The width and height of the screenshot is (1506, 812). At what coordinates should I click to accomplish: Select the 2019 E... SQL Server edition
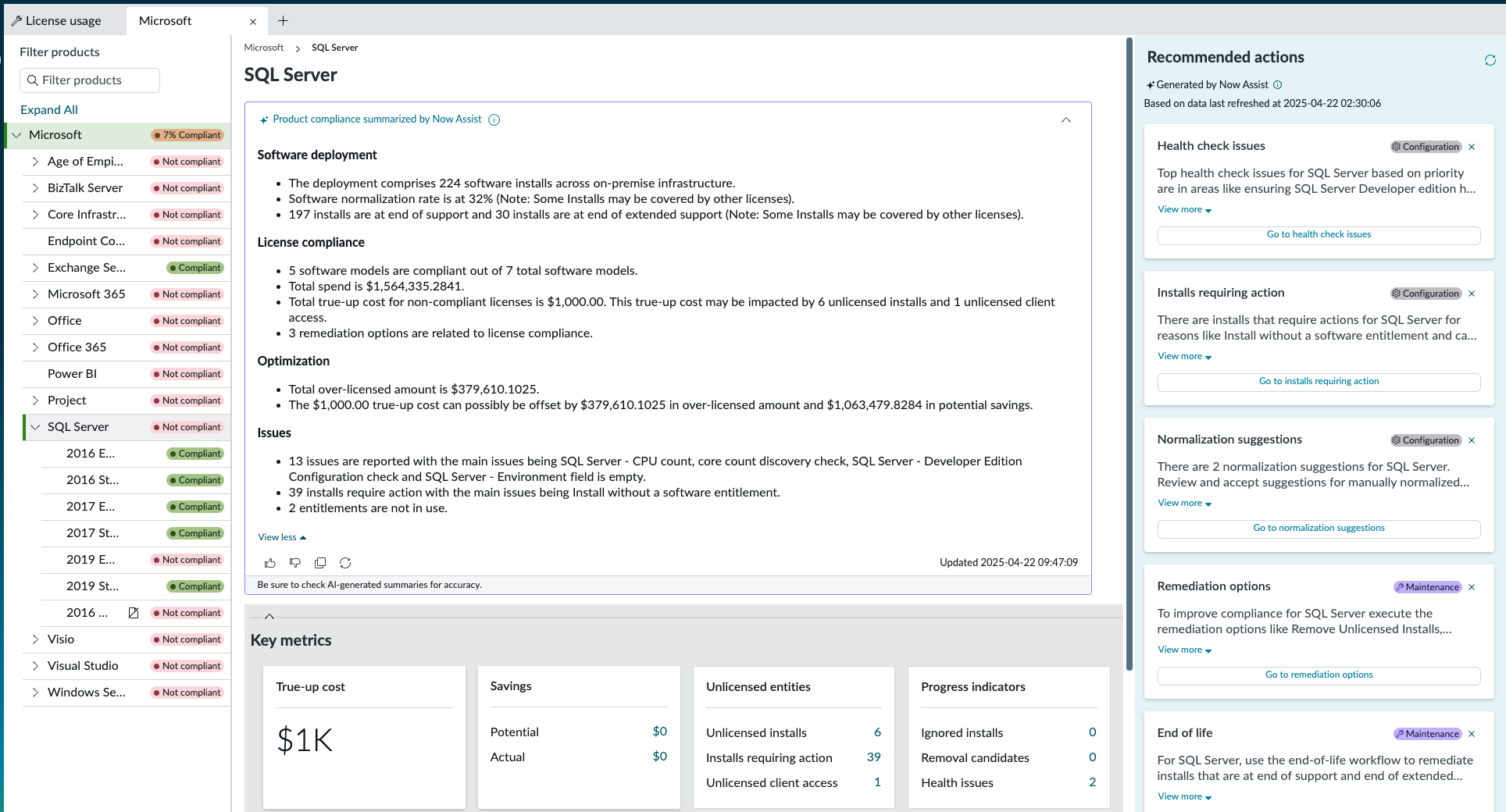coord(136,560)
